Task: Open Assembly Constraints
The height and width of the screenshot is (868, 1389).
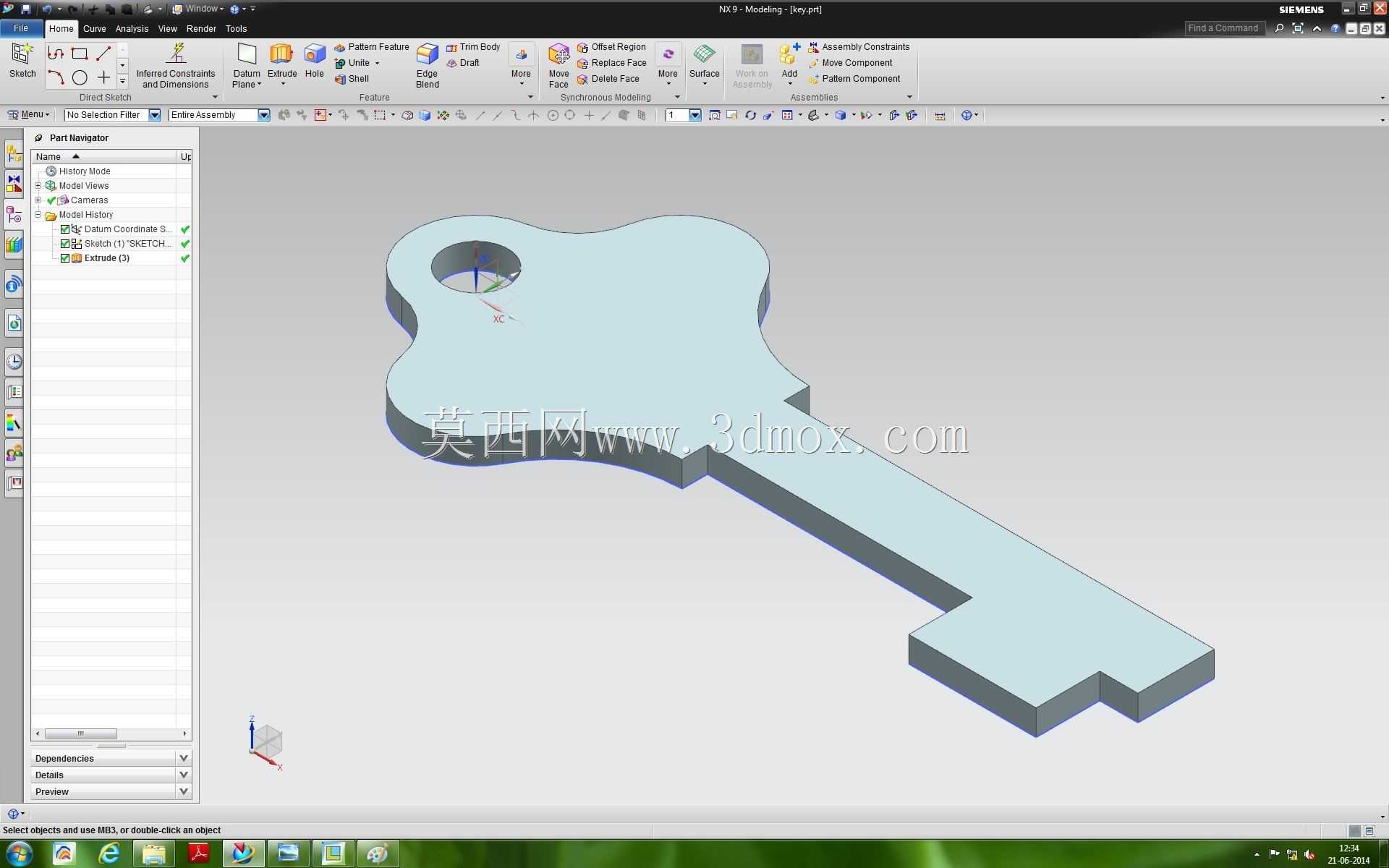Action: point(859,47)
